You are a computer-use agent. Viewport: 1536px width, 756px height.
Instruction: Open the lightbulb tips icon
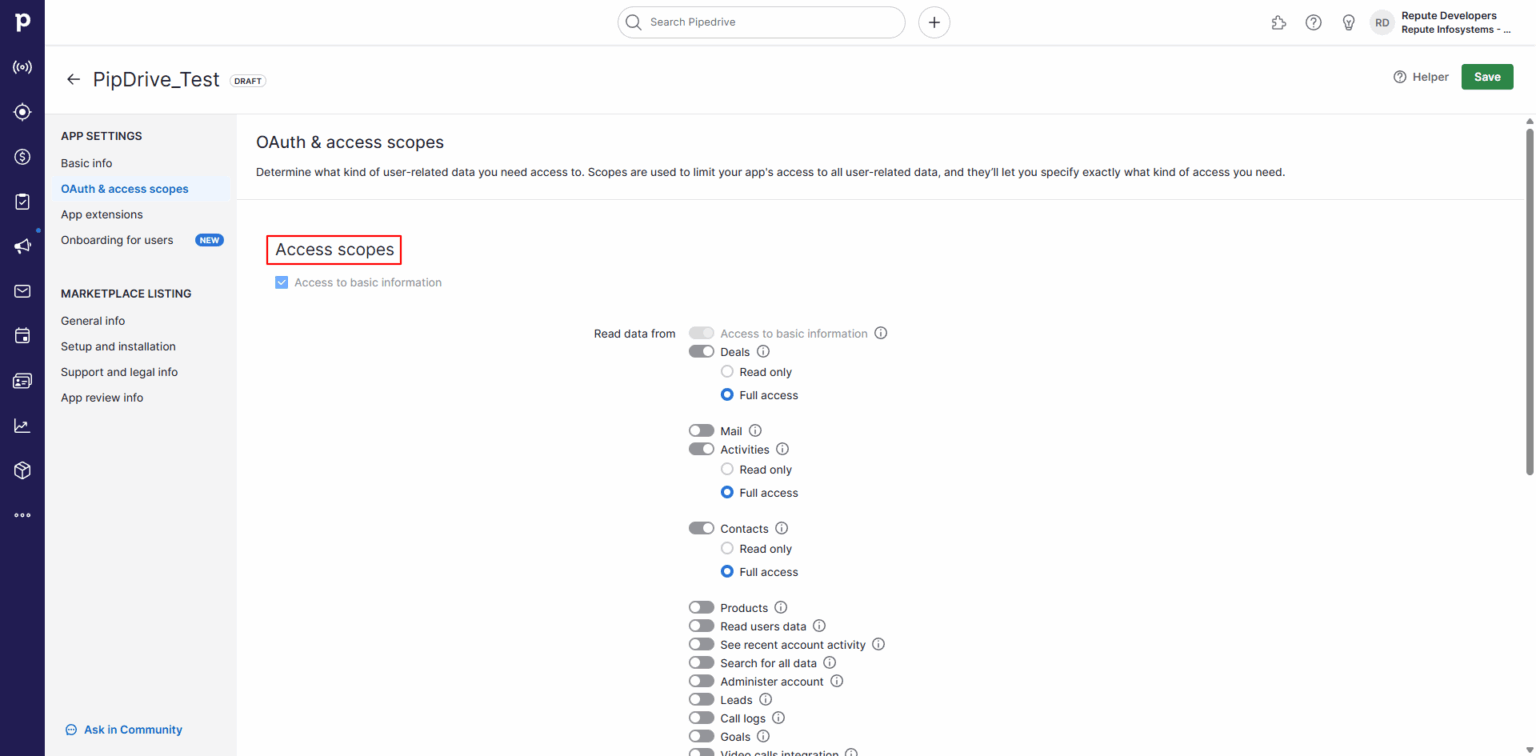coord(1348,22)
